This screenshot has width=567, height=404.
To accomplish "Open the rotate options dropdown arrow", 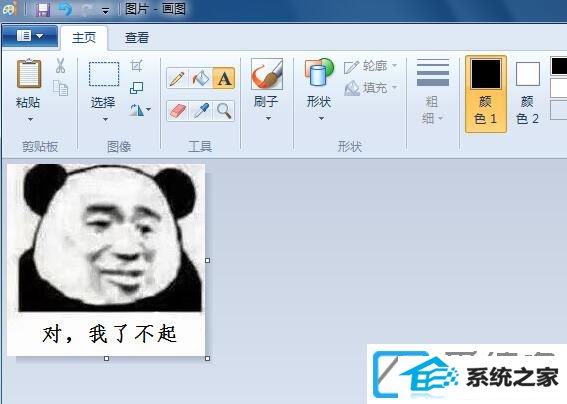I will click(149, 109).
